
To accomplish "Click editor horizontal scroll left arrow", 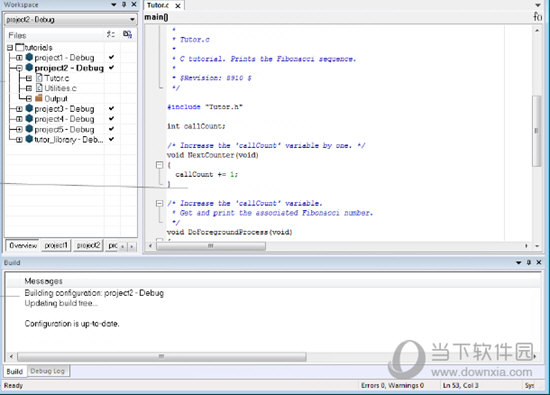I will [x=150, y=246].
